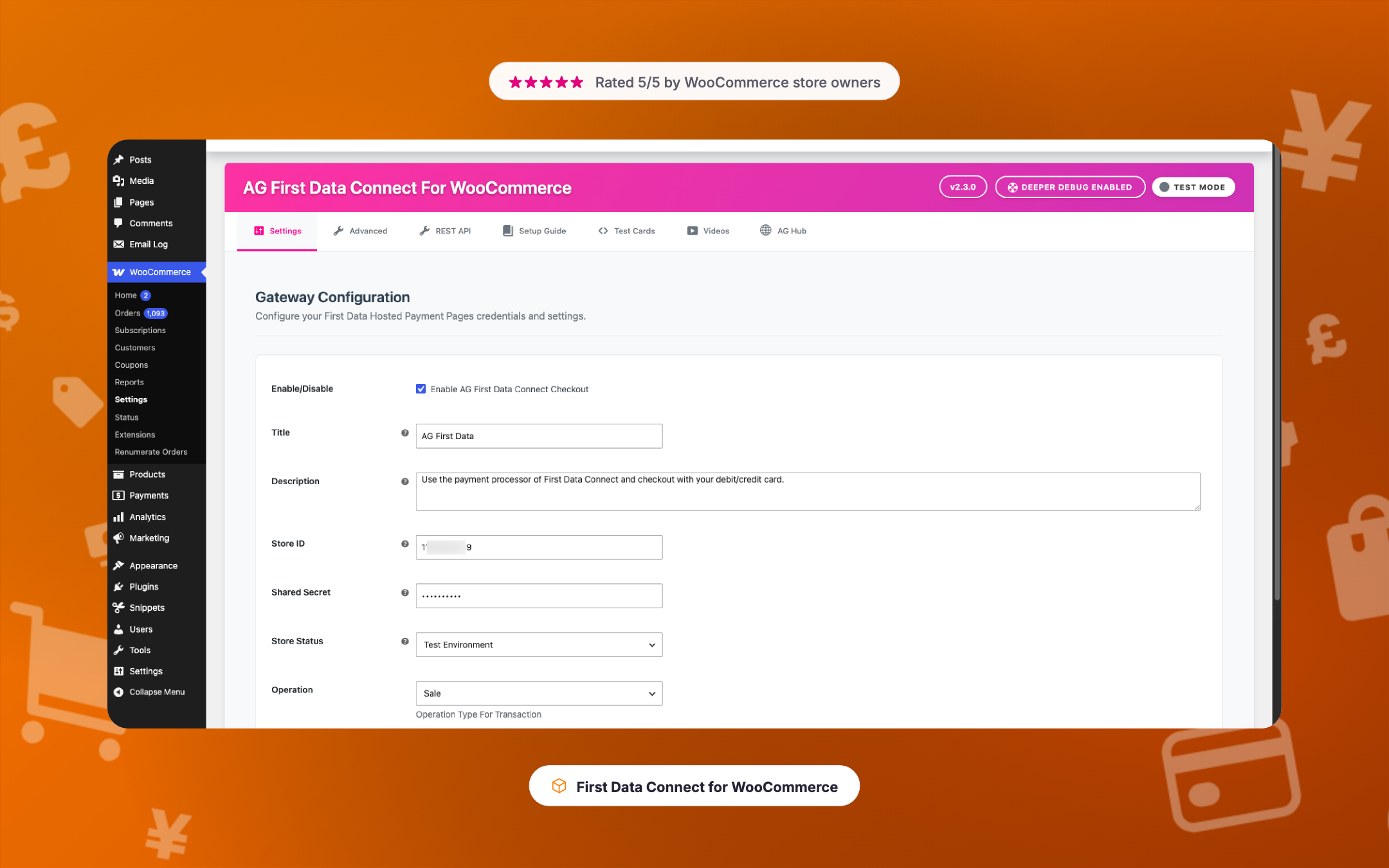This screenshot has height=868, width=1389.
Task: Open the Subscriptions submenu link
Action: tap(140, 330)
